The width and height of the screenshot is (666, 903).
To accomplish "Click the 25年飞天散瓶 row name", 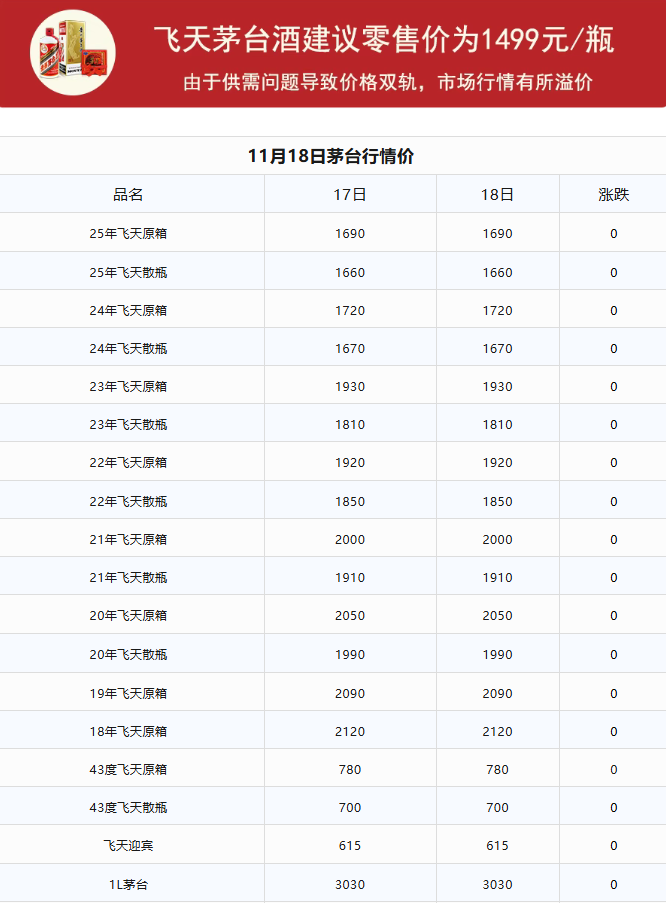I will click(128, 272).
